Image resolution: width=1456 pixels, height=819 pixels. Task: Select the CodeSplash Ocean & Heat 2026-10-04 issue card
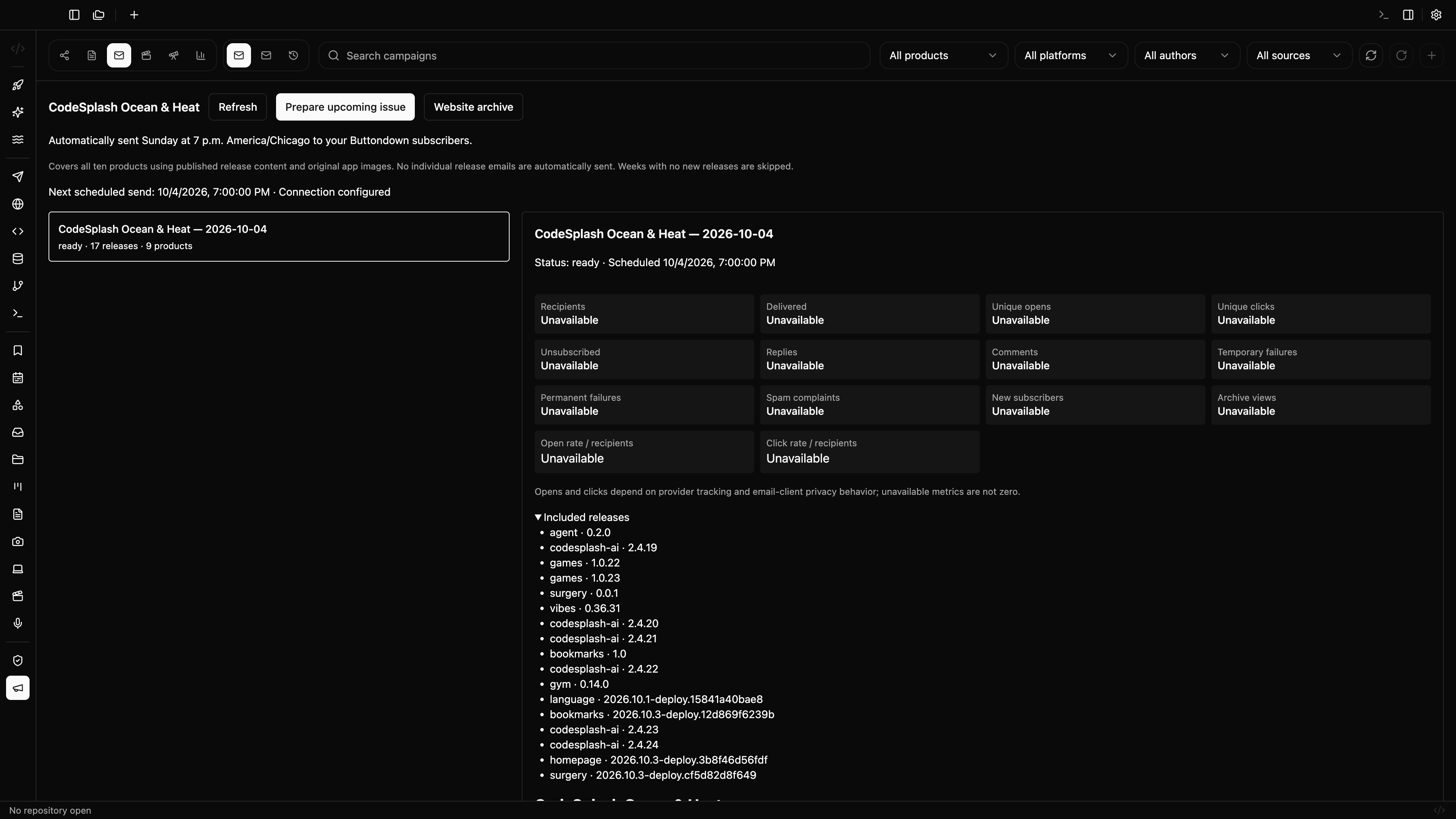pyautogui.click(x=279, y=237)
